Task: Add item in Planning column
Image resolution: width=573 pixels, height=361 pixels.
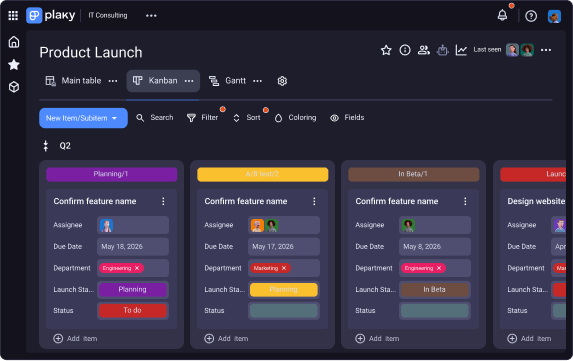Action: pos(75,339)
